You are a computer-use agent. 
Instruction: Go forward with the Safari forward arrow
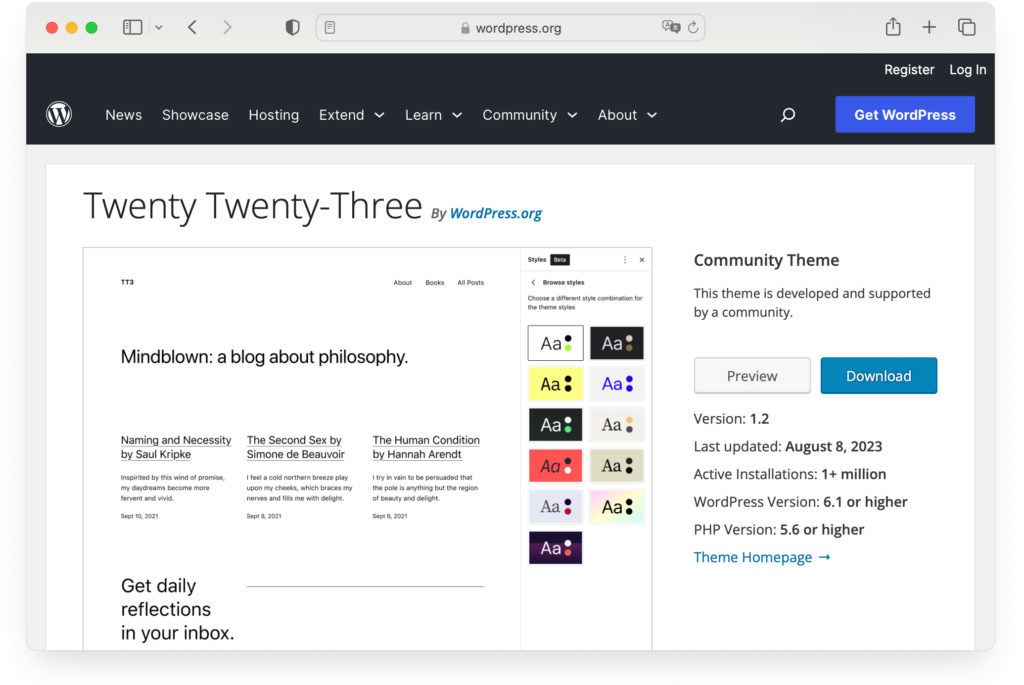[227, 27]
